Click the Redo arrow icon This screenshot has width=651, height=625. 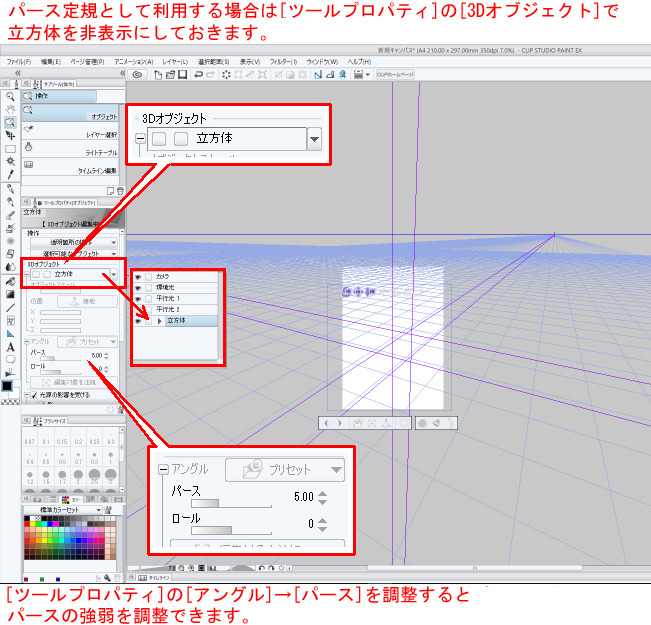211,75
